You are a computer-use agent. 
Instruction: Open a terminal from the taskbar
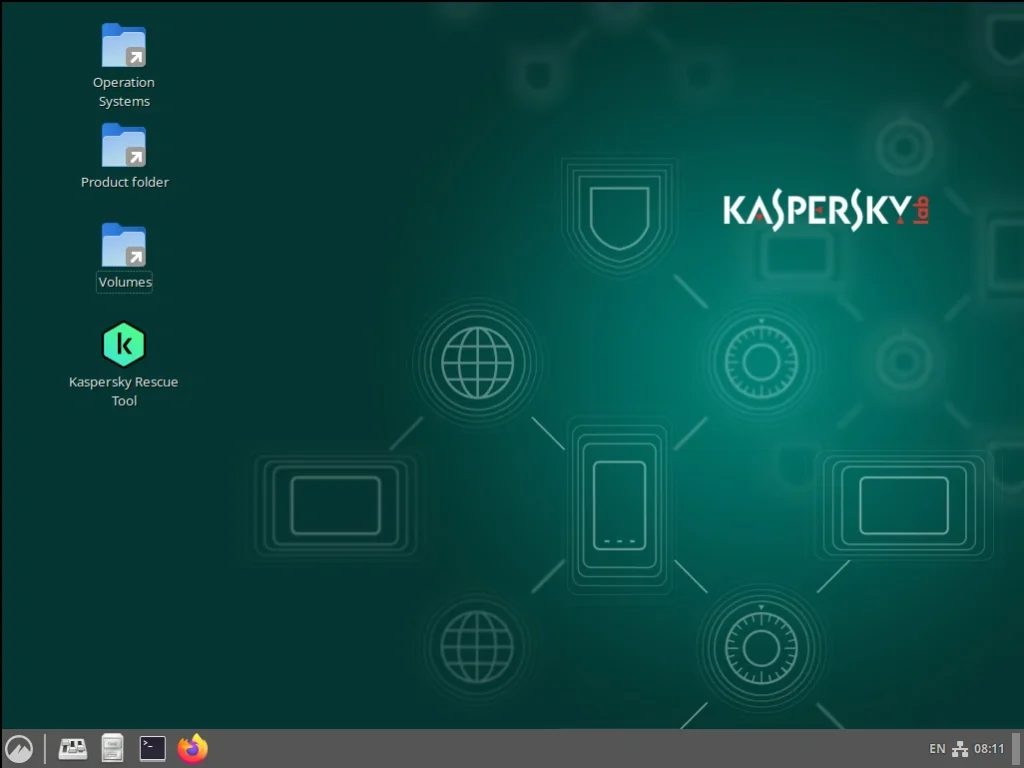coord(152,747)
